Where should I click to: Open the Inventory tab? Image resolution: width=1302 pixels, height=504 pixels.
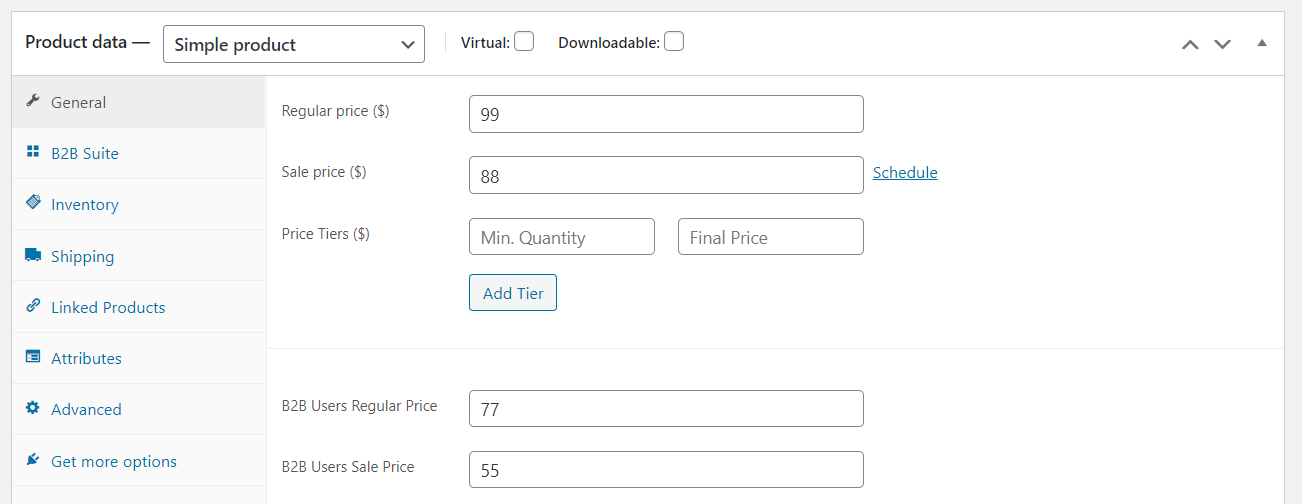[x=85, y=204]
